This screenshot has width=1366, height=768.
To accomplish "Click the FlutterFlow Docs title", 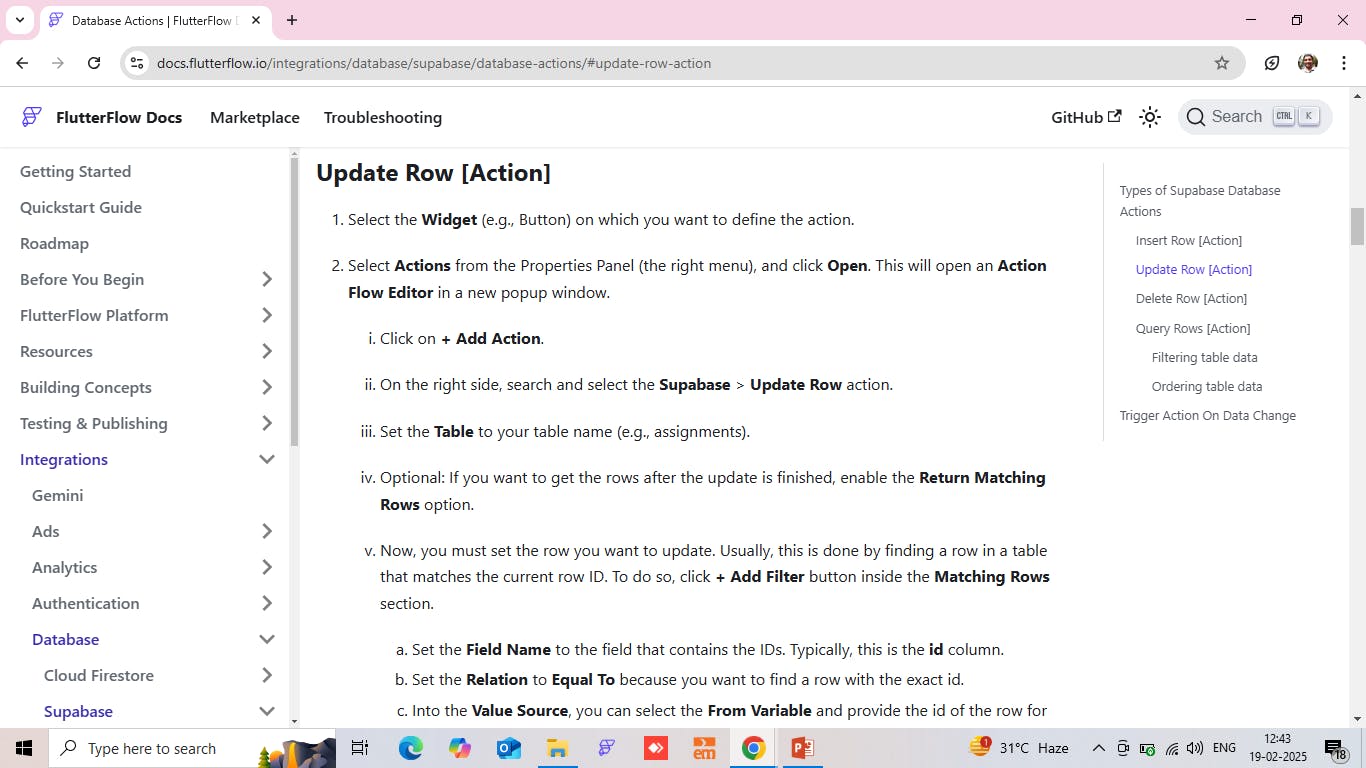I will tap(119, 117).
